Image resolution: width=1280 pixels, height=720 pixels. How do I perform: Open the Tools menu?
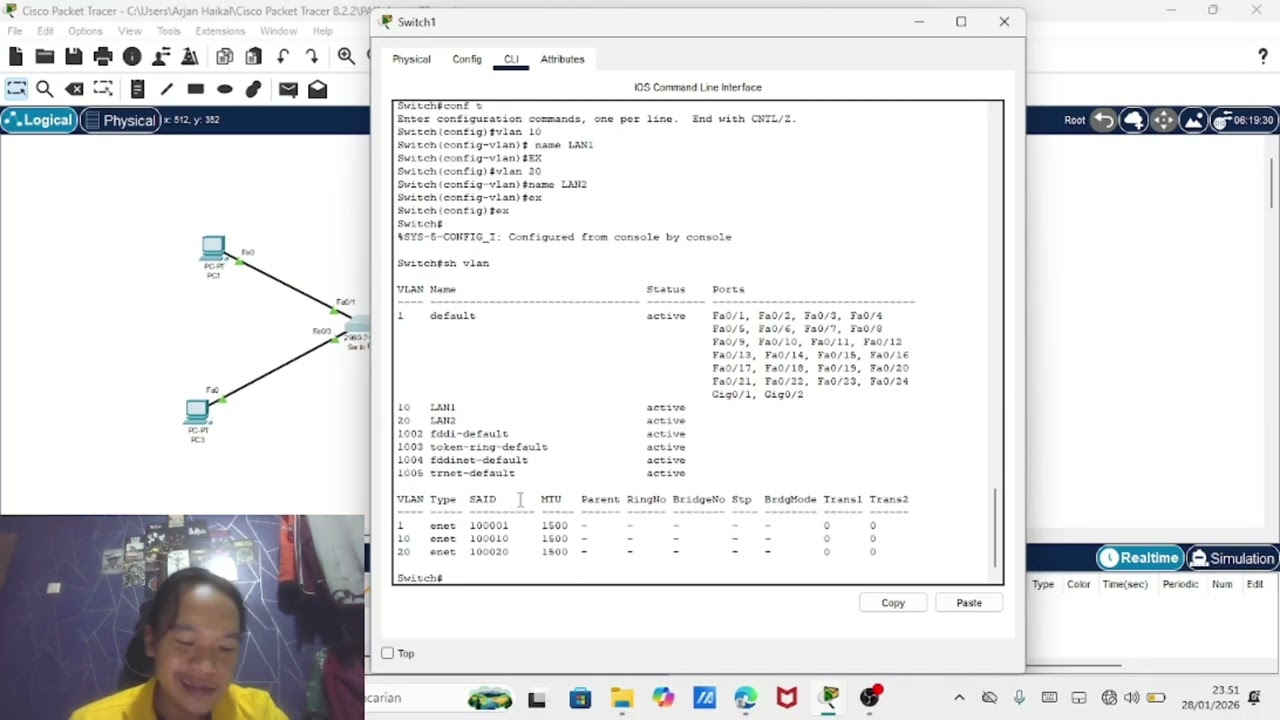pyautogui.click(x=168, y=31)
